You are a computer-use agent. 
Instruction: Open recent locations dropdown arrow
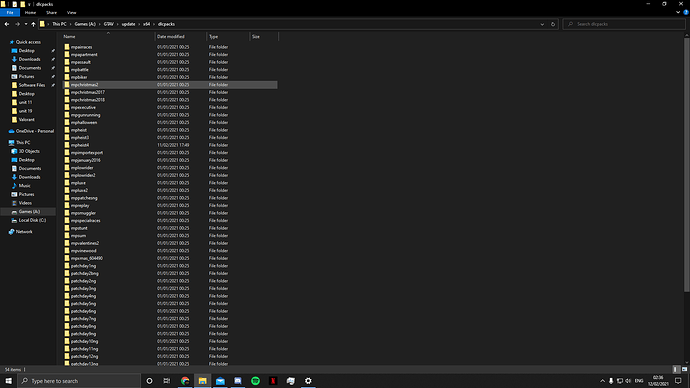click(26, 24)
